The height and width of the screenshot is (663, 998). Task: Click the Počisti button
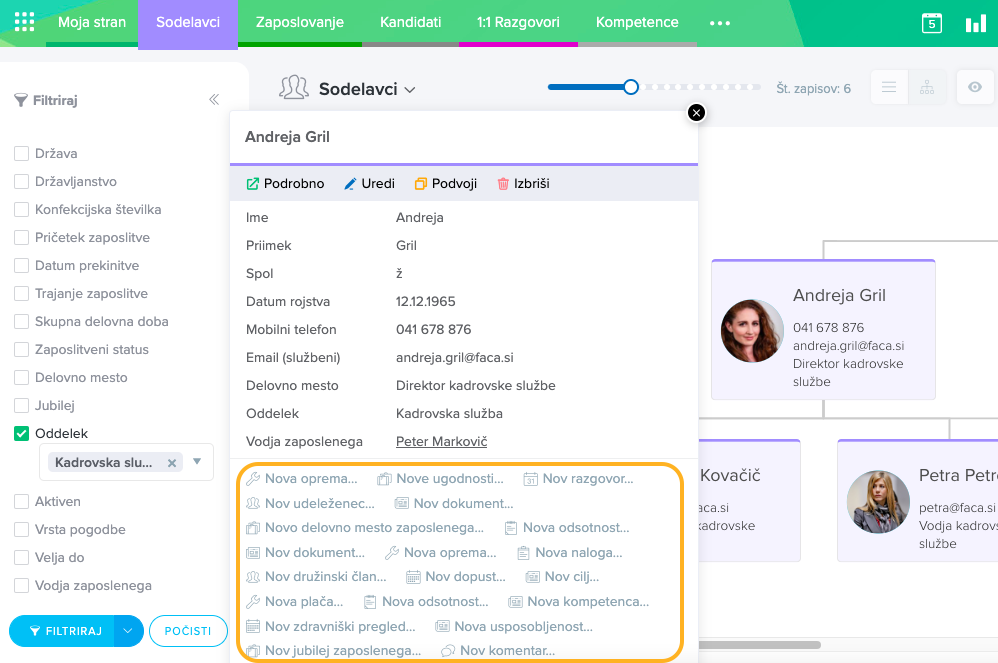[x=188, y=631]
